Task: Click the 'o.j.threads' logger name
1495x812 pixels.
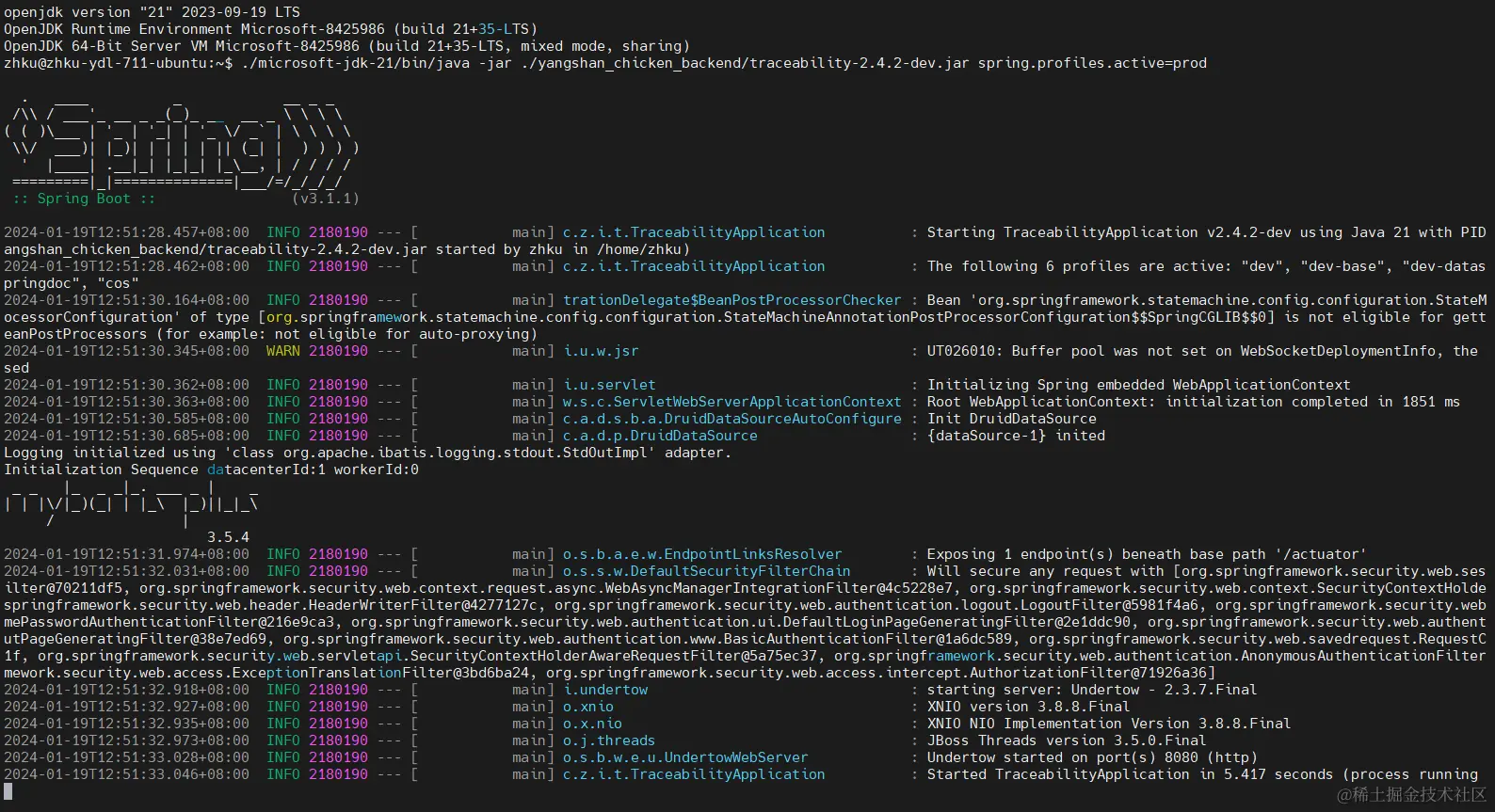Action: click(609, 740)
